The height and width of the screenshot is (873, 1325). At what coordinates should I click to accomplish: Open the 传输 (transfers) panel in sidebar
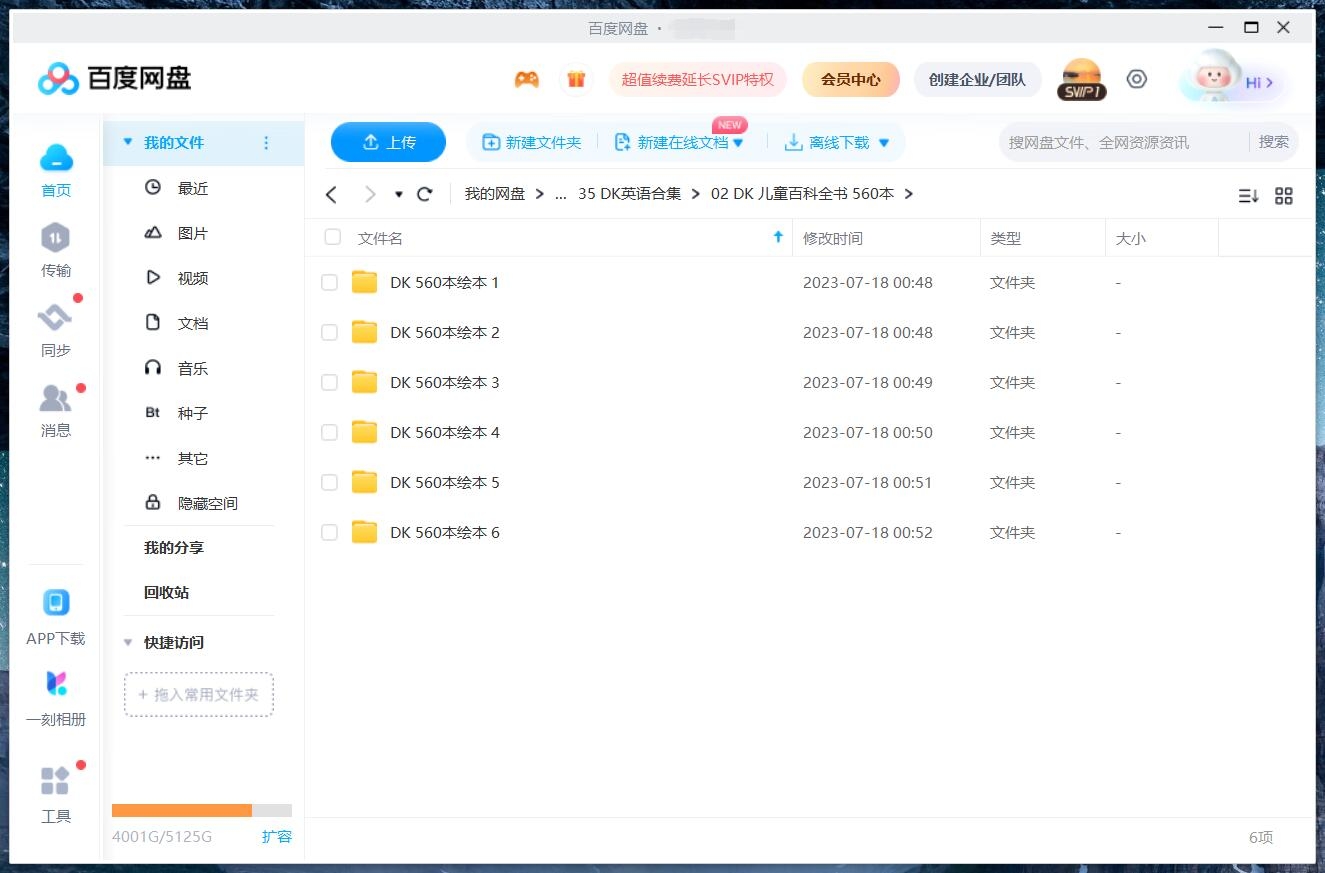[55, 247]
